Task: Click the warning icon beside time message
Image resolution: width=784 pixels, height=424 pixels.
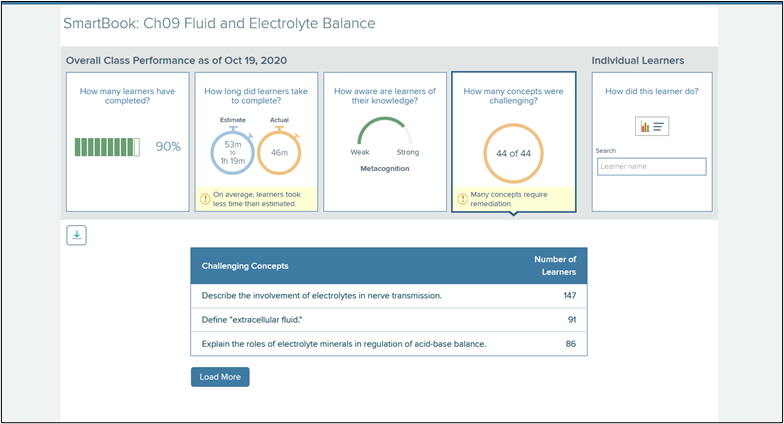Action: pos(205,199)
